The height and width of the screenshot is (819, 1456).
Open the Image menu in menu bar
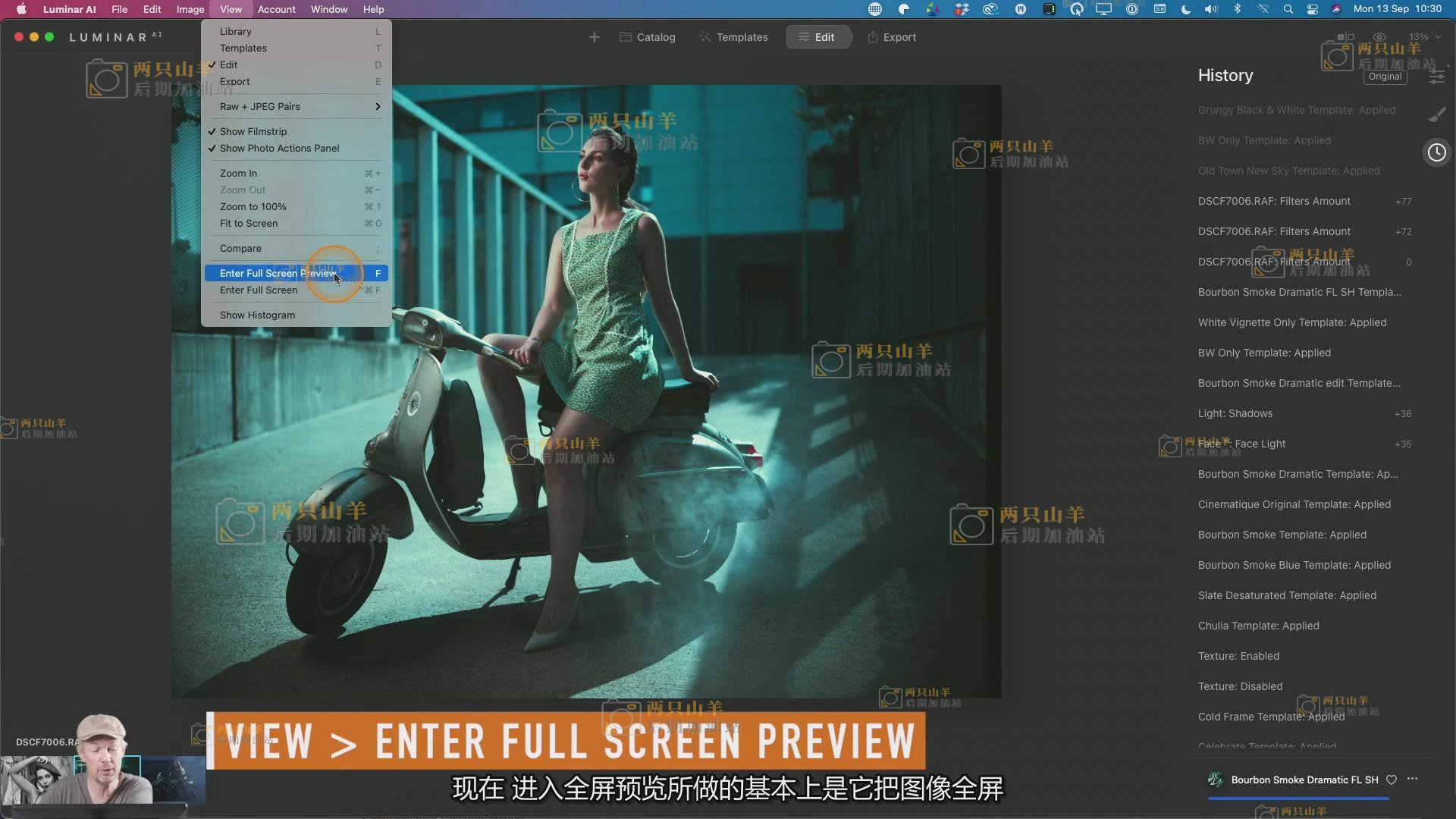tap(190, 9)
